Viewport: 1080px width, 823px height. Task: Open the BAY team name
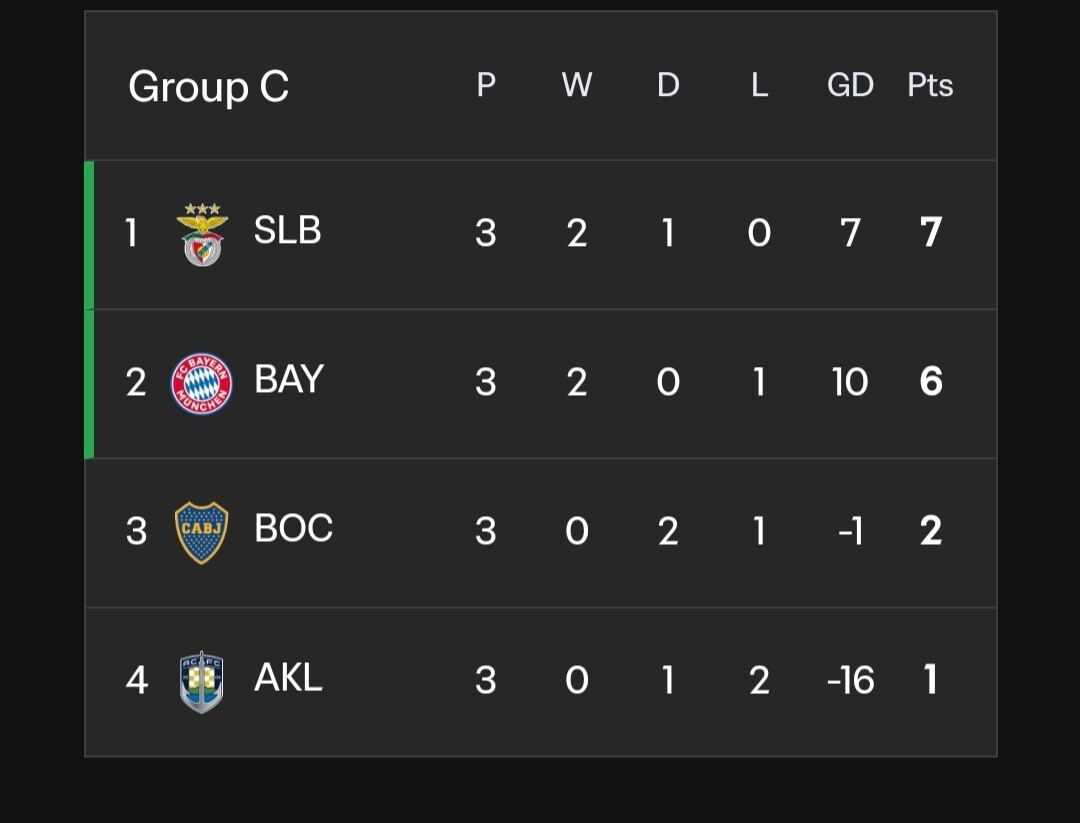289,380
